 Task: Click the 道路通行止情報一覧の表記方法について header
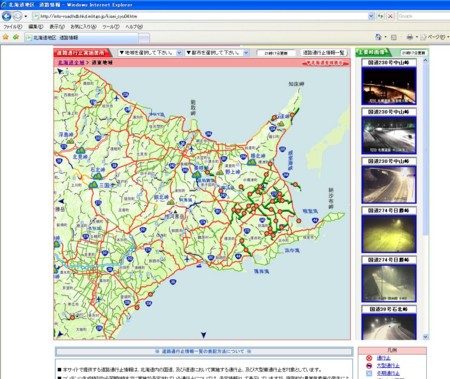click(x=203, y=351)
